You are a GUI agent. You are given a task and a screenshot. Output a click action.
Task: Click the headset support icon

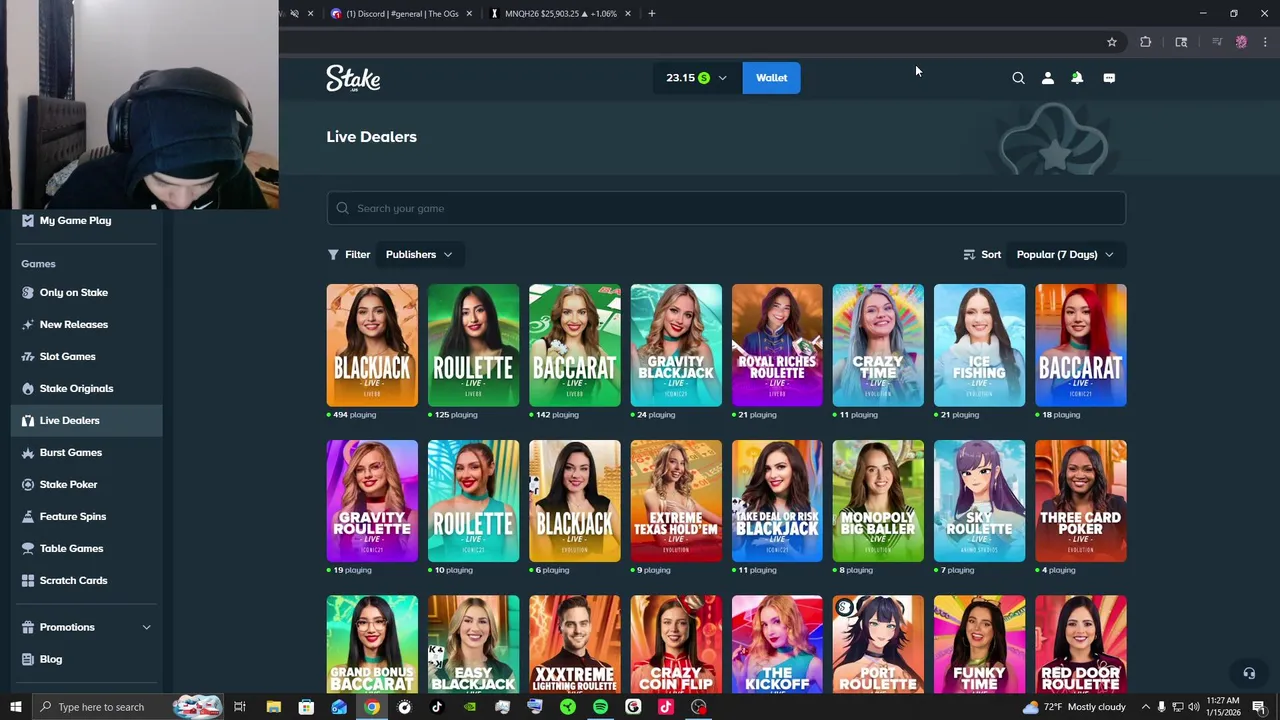[1248, 673]
